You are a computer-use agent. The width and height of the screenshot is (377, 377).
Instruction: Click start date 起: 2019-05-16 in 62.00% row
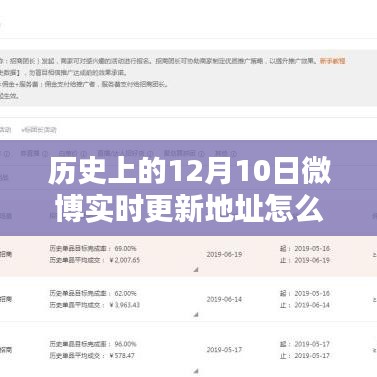tap(305, 294)
